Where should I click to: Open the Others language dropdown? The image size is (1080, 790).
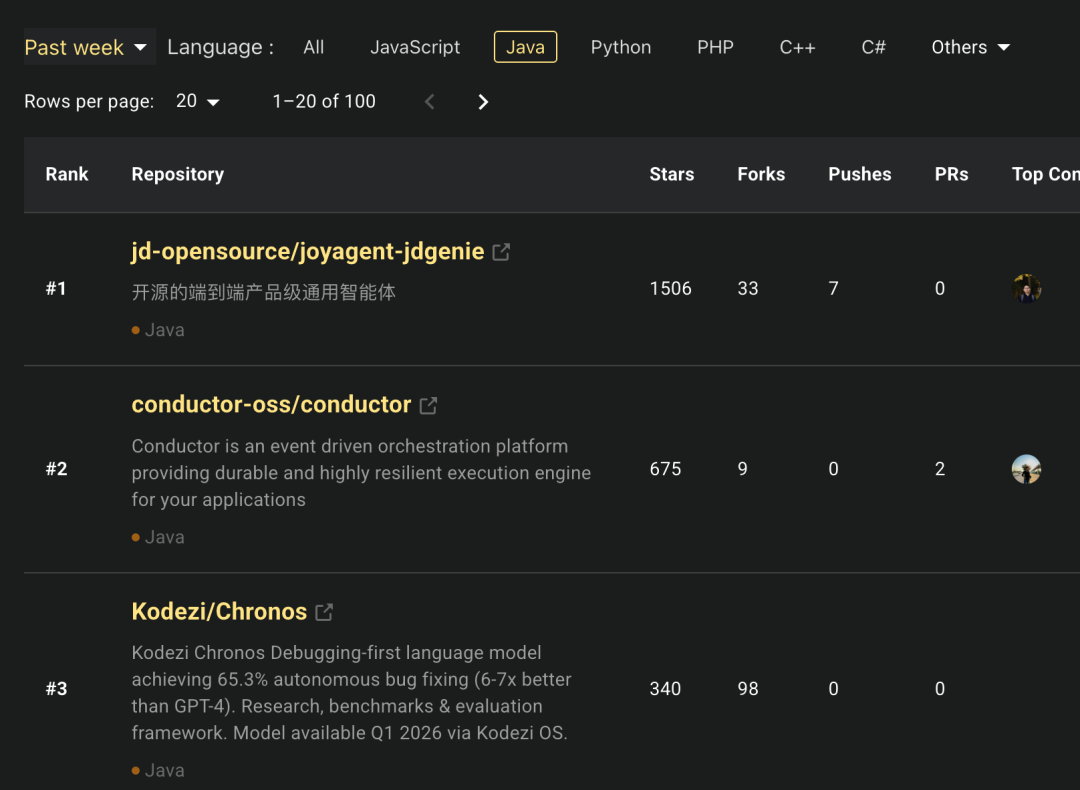970,47
